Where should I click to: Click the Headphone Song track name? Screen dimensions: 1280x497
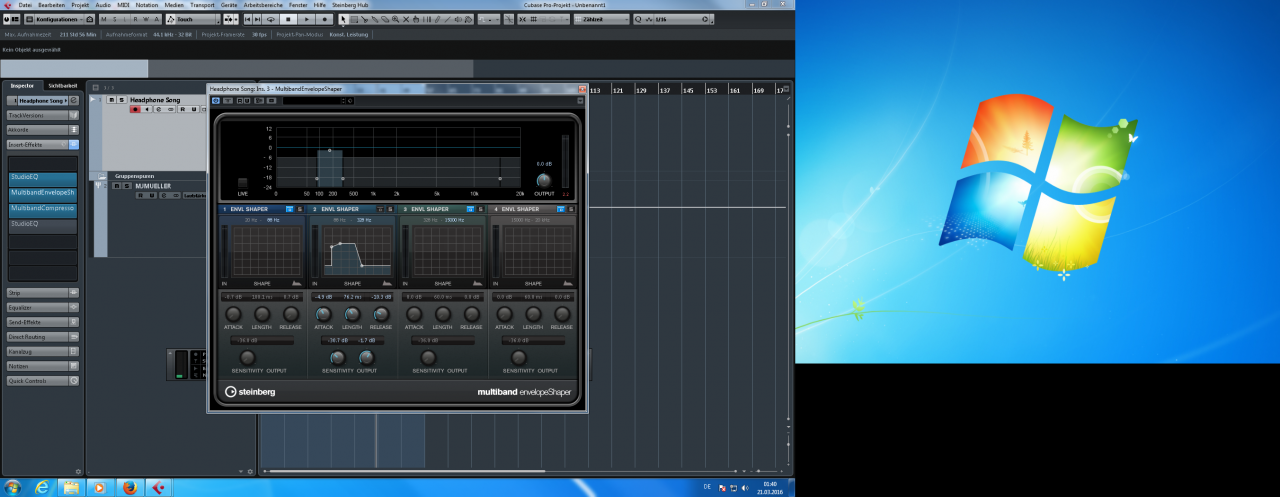pos(155,100)
